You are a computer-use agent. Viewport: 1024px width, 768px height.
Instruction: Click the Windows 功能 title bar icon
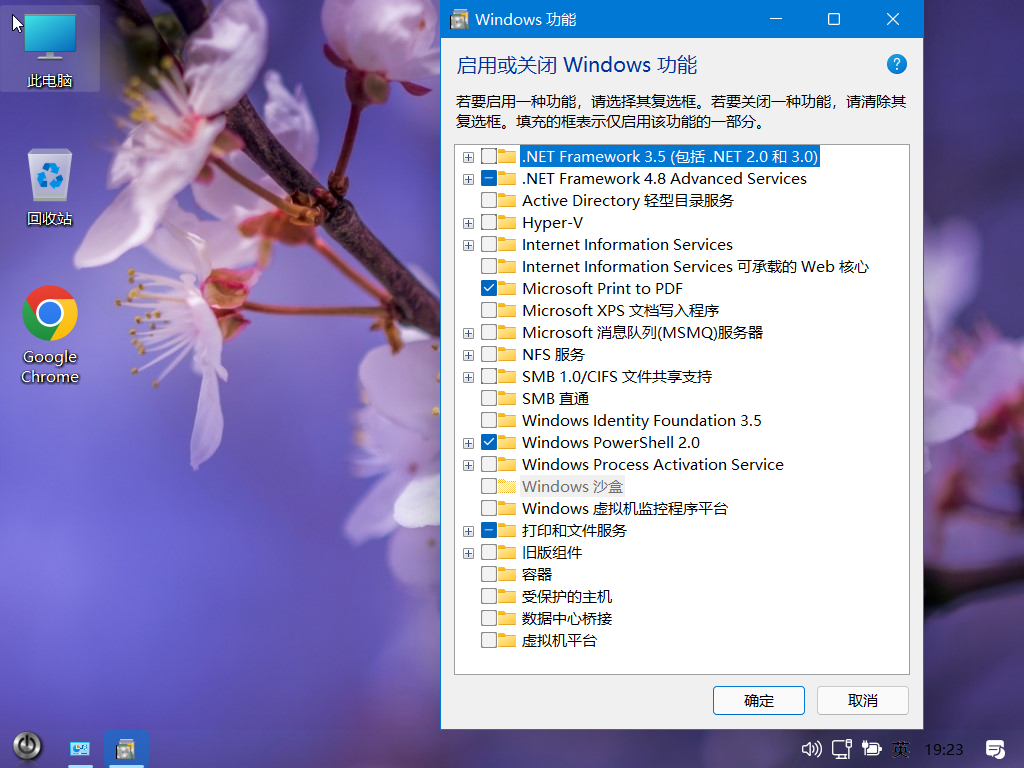tap(460, 20)
